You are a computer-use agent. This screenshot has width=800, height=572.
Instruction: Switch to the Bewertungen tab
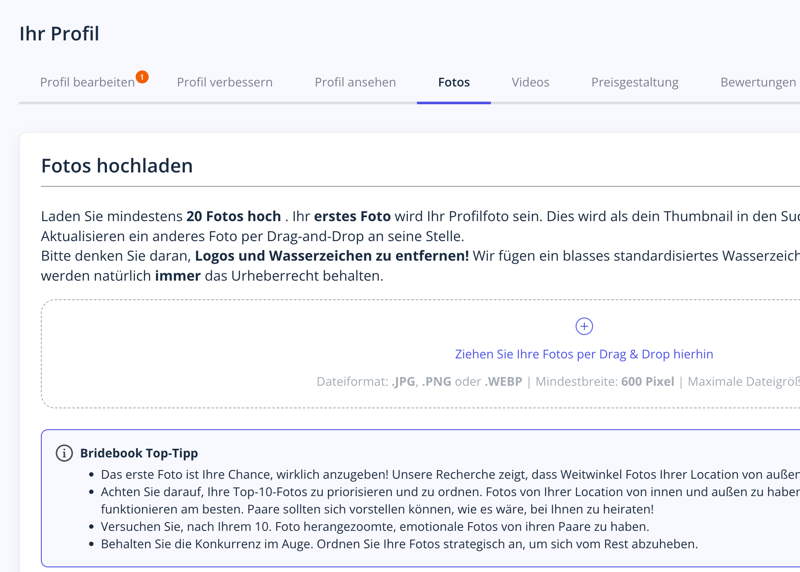tap(758, 82)
